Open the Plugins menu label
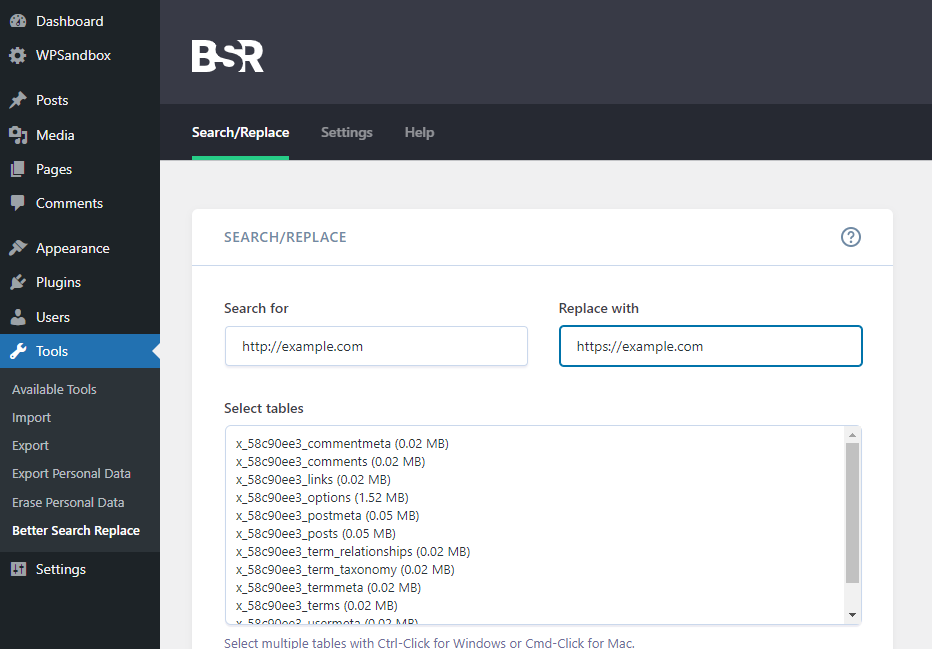 tap(58, 282)
